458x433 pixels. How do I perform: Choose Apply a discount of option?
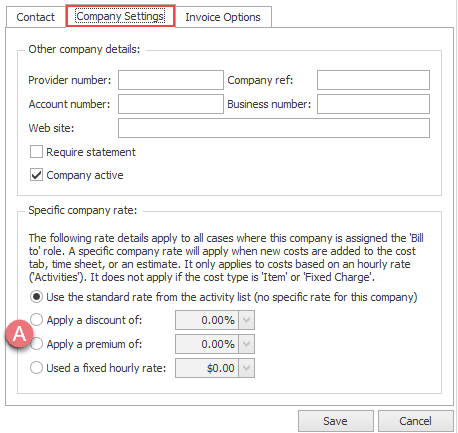pyautogui.click(x=36, y=320)
